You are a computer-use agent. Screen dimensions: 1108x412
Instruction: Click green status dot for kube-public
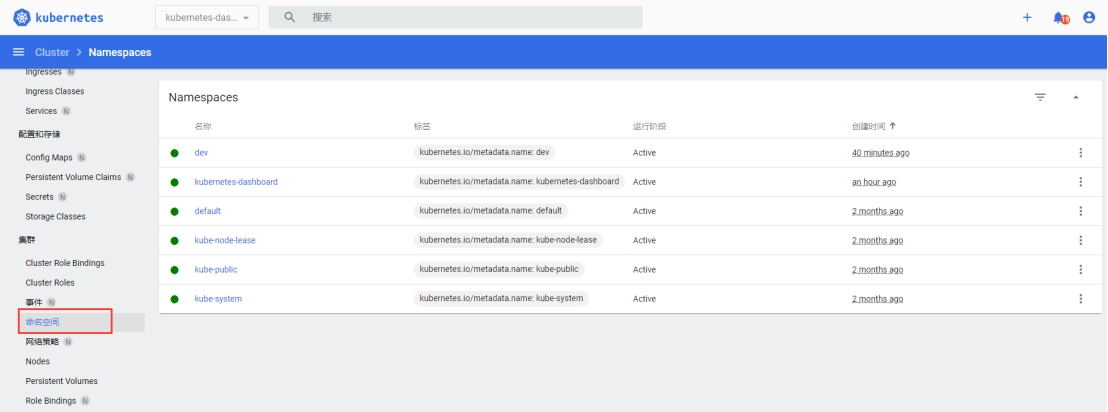[175, 270]
